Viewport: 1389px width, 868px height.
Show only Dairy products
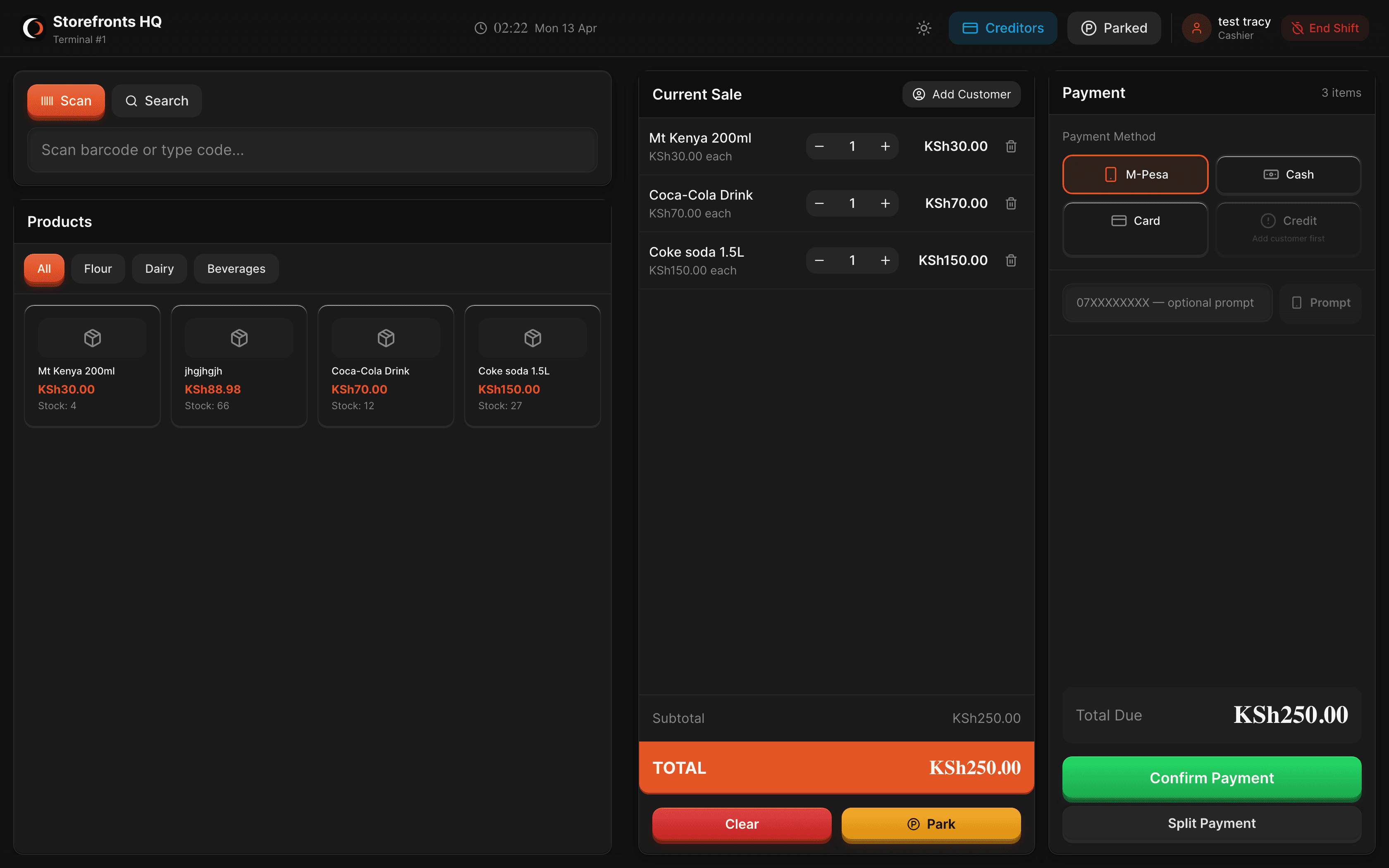click(x=159, y=269)
